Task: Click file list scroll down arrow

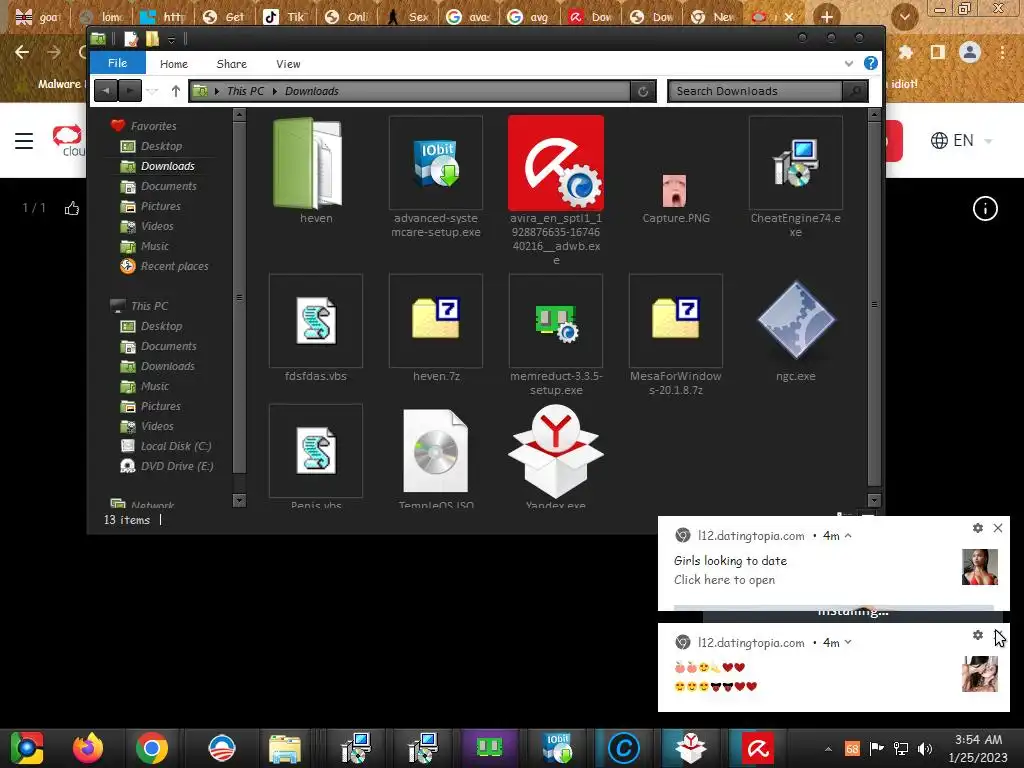Action: point(874,501)
